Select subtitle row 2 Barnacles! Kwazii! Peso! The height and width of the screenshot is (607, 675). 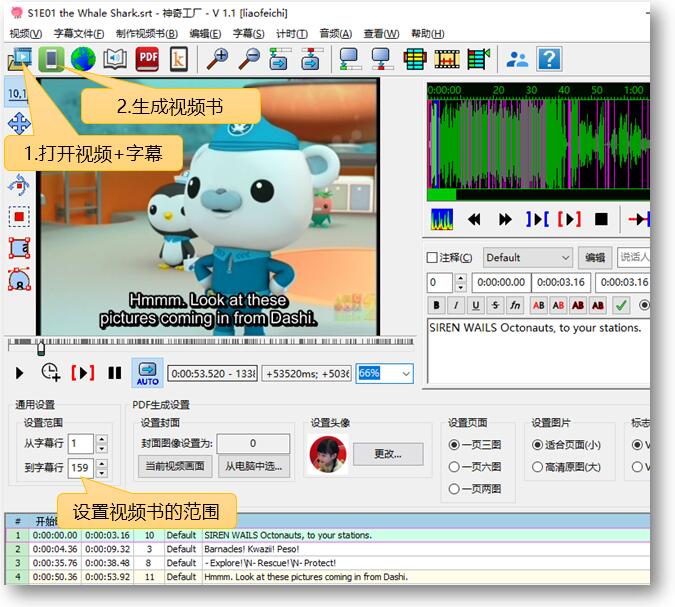[328, 549]
